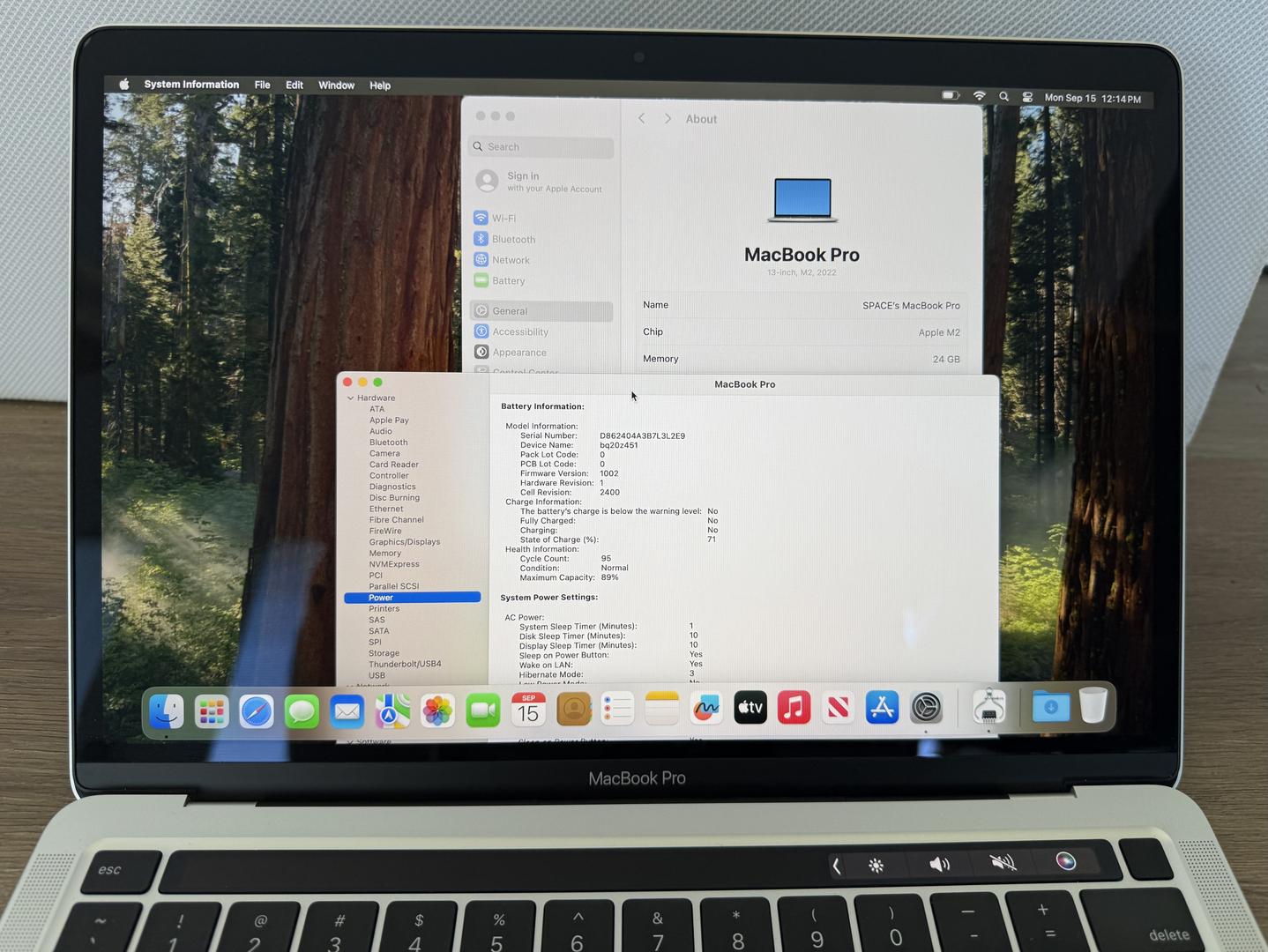Open Downloads folder in the Dock
The image size is (1268, 952).
tap(1050, 706)
